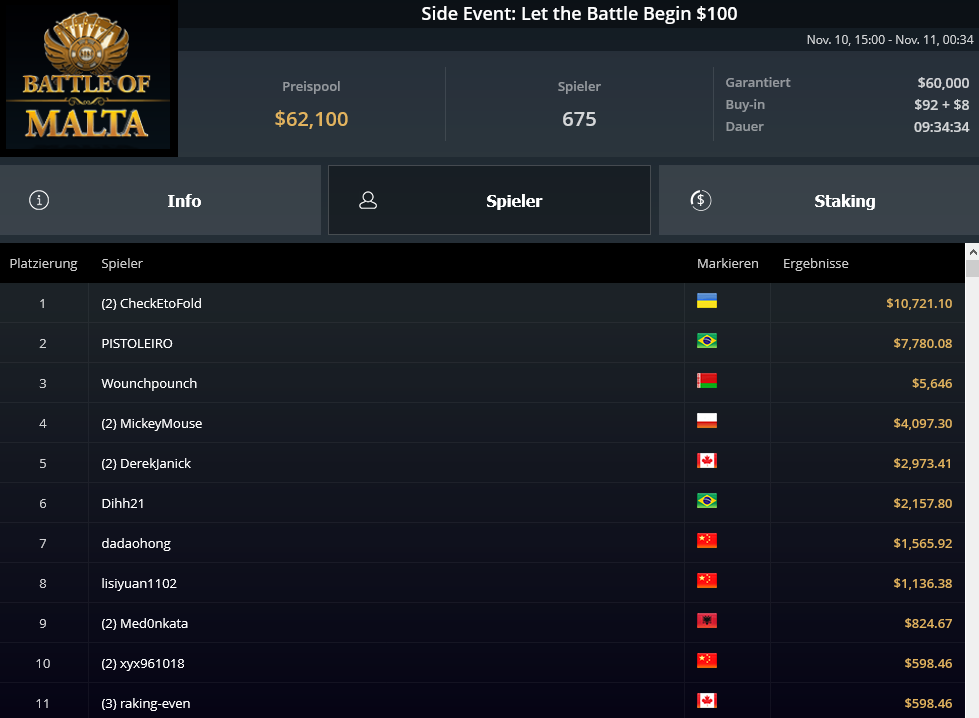Click the info circle icon
Screen dimensions: 979x718
click(x=39, y=200)
